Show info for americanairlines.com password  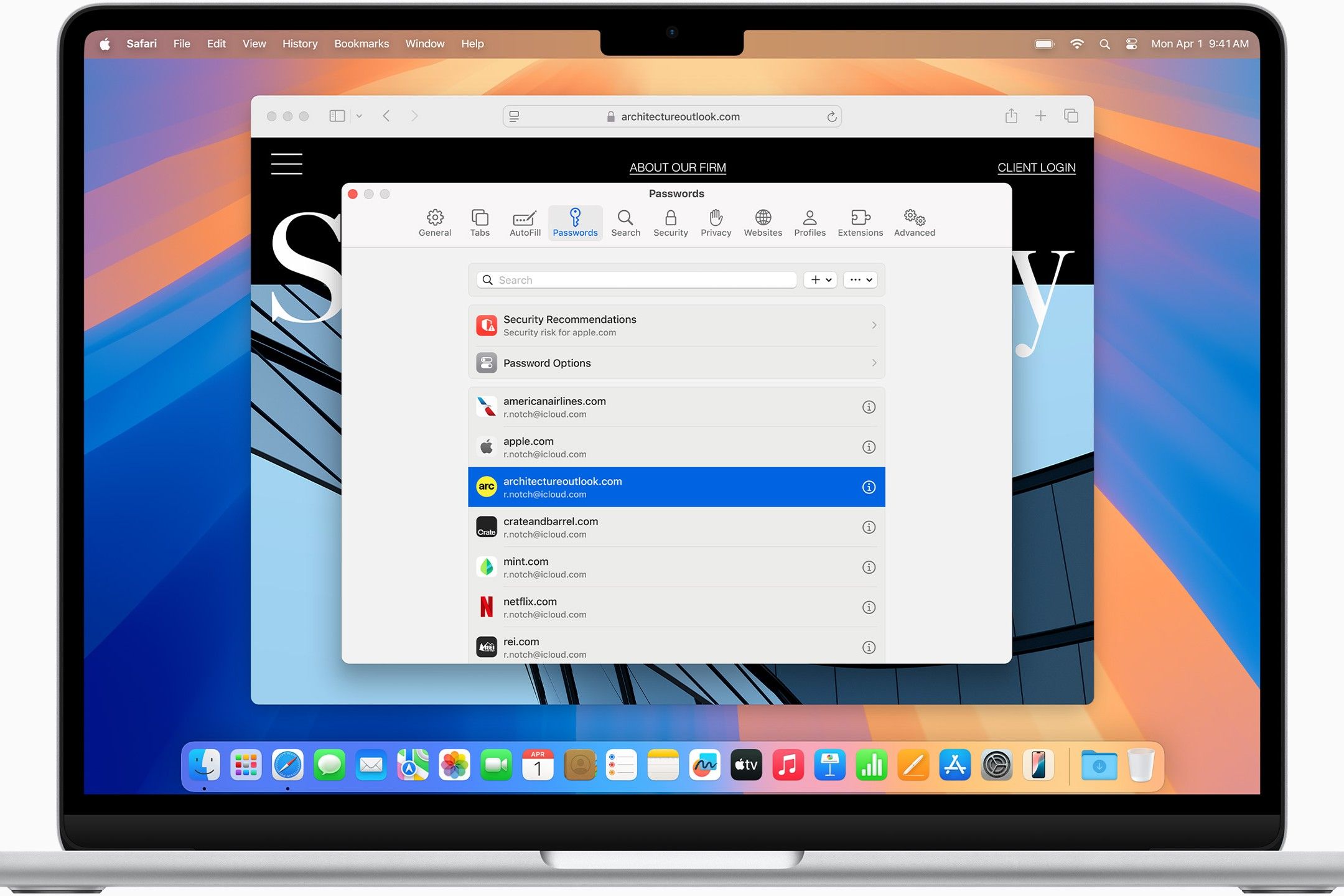pos(869,407)
